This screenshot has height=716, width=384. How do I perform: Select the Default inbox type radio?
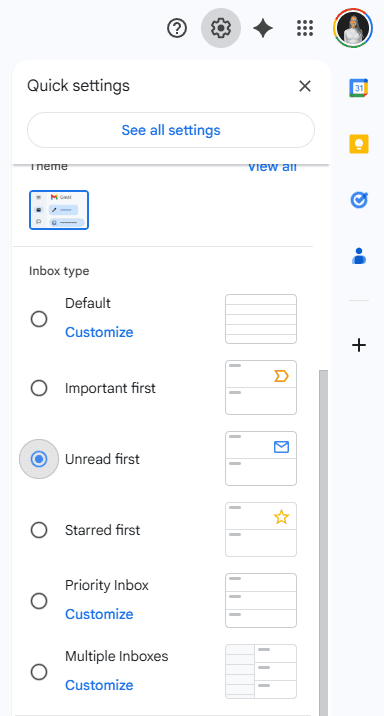39,319
